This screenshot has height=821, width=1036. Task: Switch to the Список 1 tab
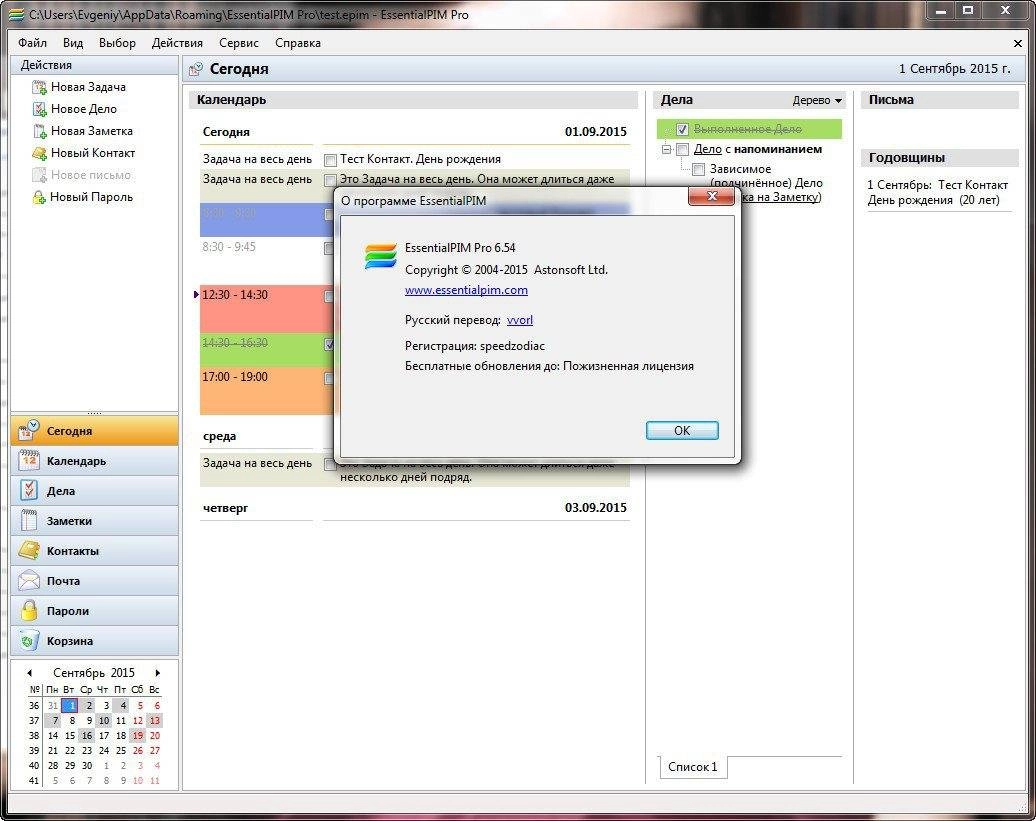coord(692,767)
